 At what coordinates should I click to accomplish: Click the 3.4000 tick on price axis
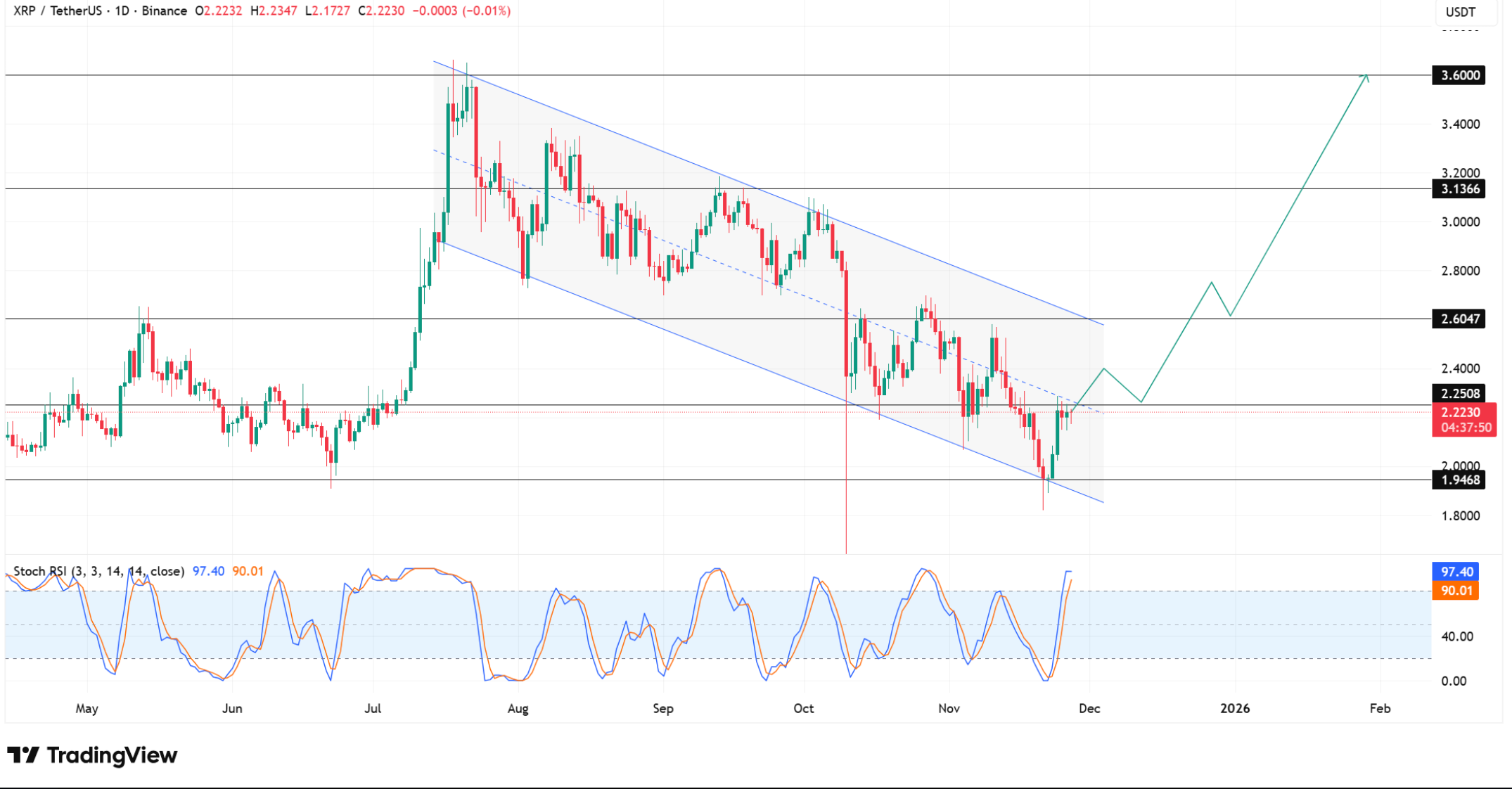[x=1460, y=124]
